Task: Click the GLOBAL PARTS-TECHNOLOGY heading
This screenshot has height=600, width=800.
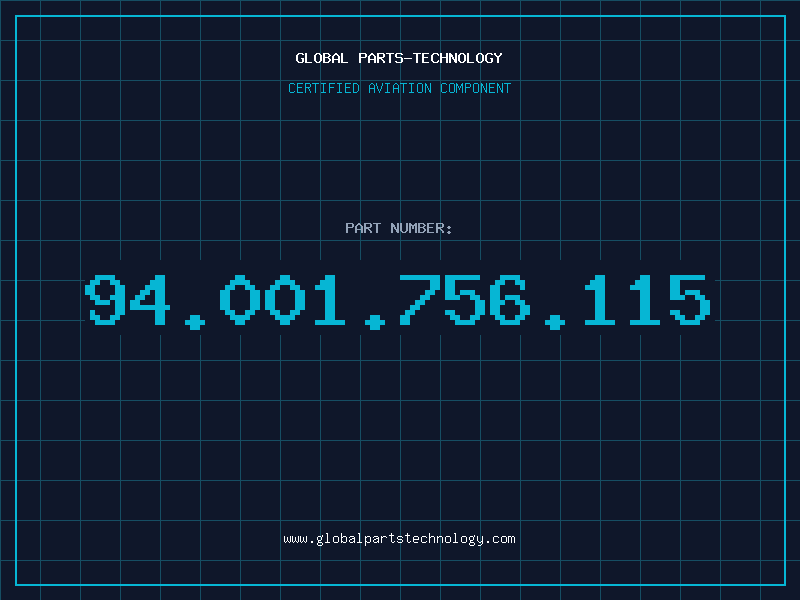Action: pyautogui.click(x=399, y=58)
